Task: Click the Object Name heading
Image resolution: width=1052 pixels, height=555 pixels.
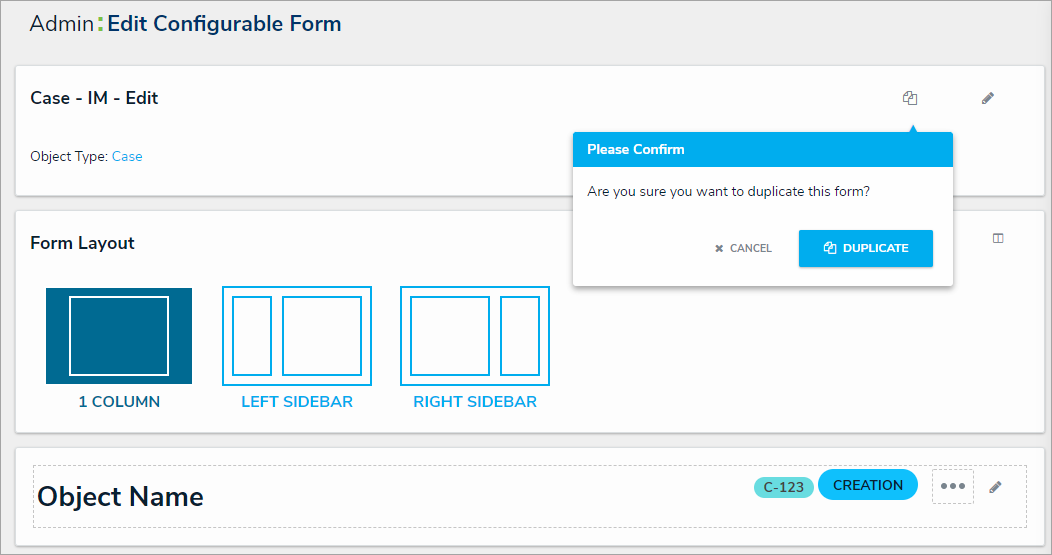Action: coord(120,497)
